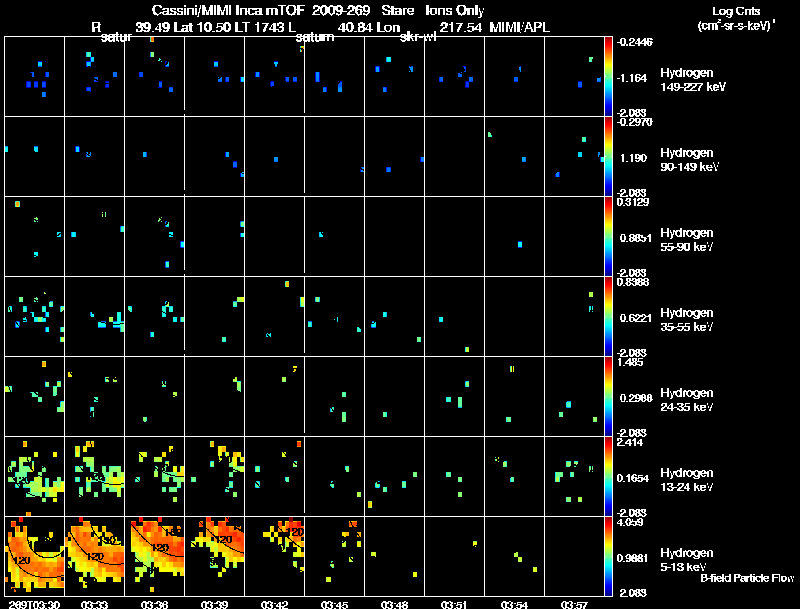Click the Hydrogen 13-24 keV row label

(x=686, y=480)
